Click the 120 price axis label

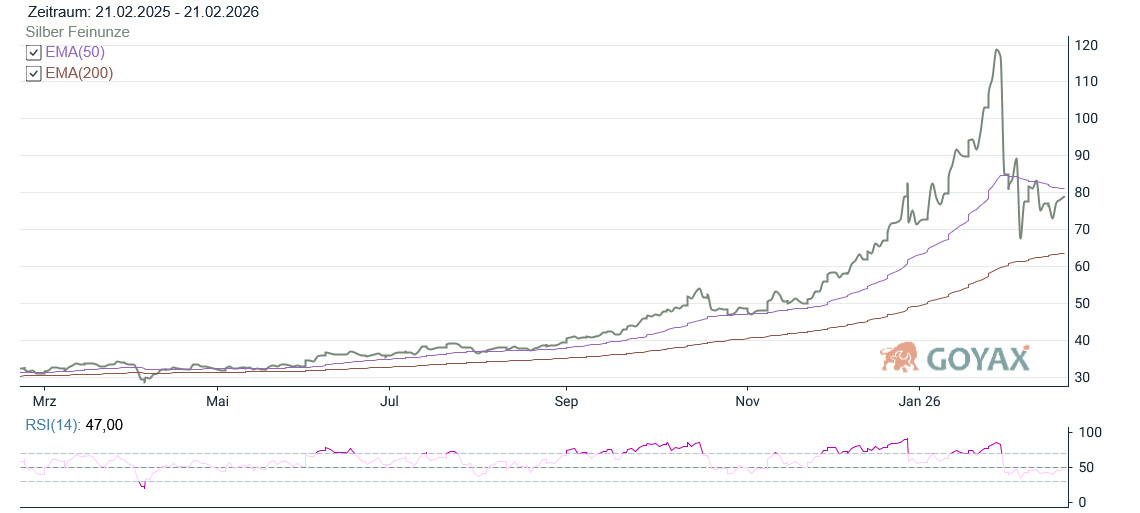coord(1087,45)
